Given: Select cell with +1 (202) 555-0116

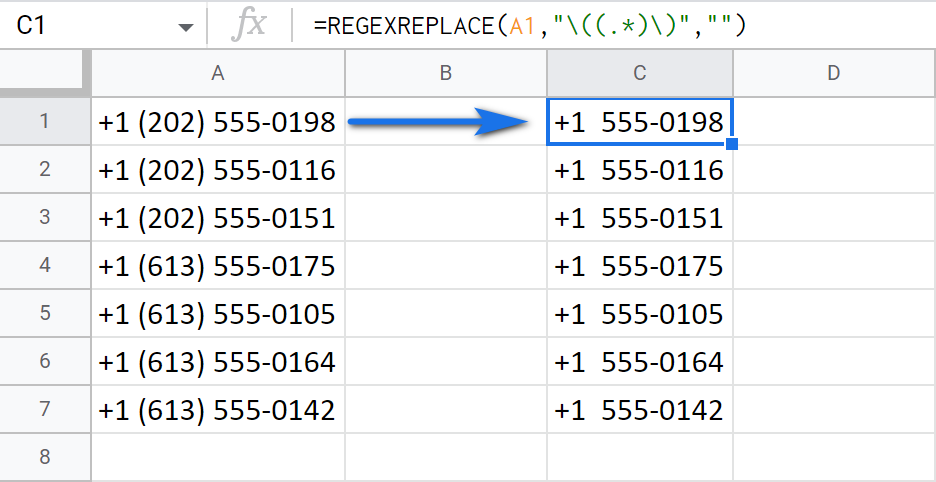Looking at the screenshot, I should [x=218, y=169].
